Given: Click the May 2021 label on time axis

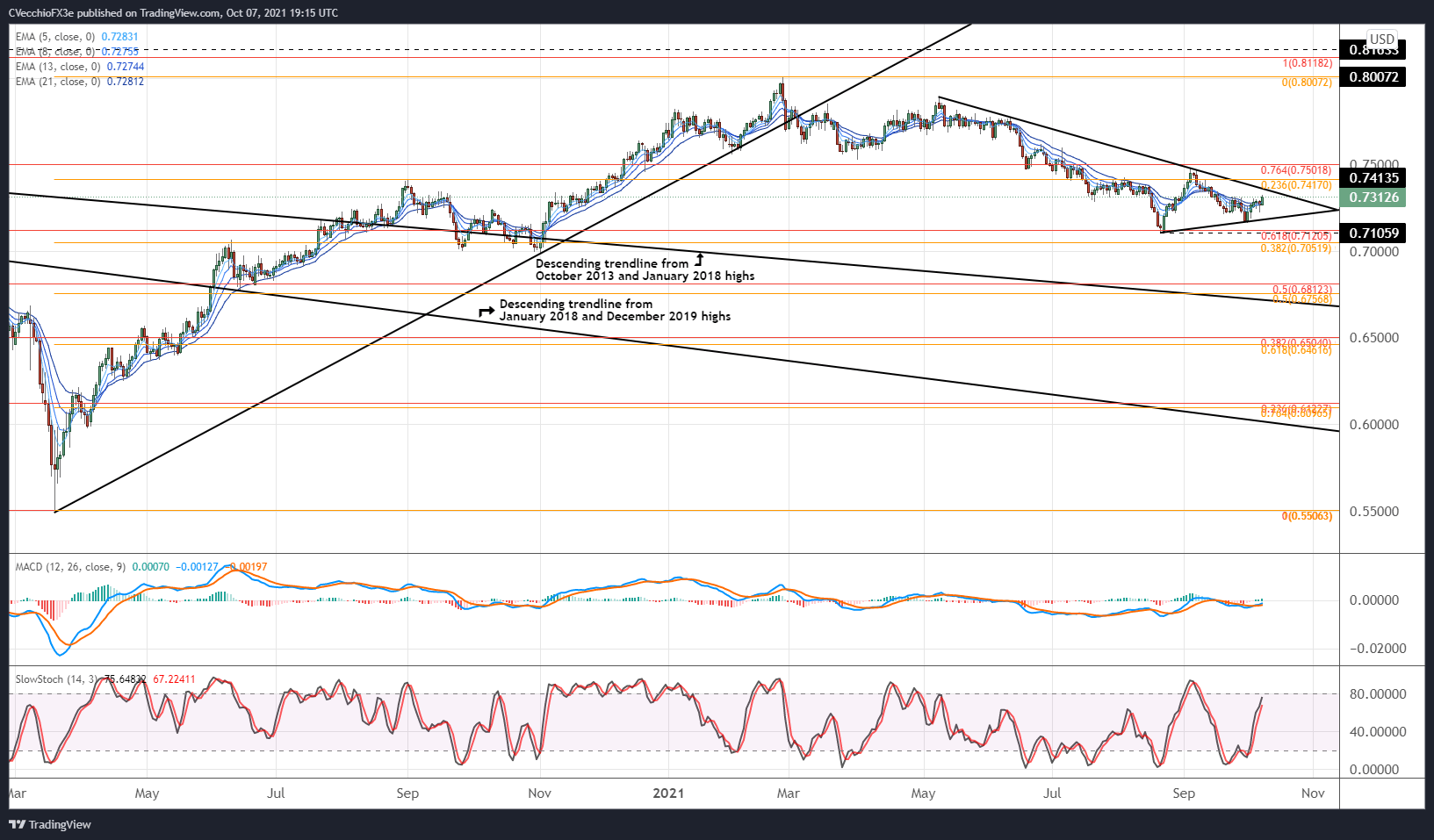Looking at the screenshot, I should [923, 793].
